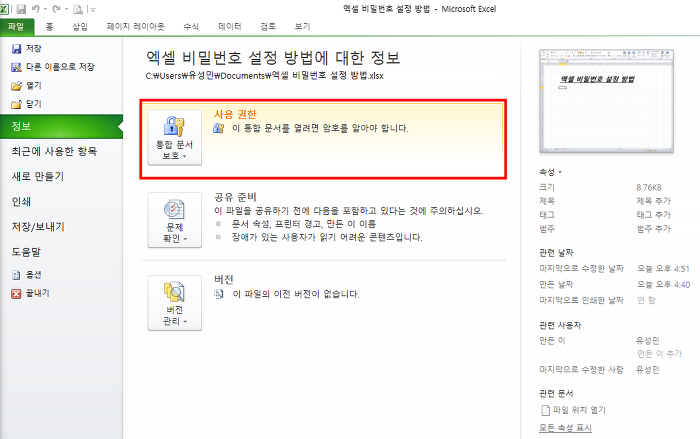Click the 파일 (File) ribbon tab

pyautogui.click(x=17, y=26)
